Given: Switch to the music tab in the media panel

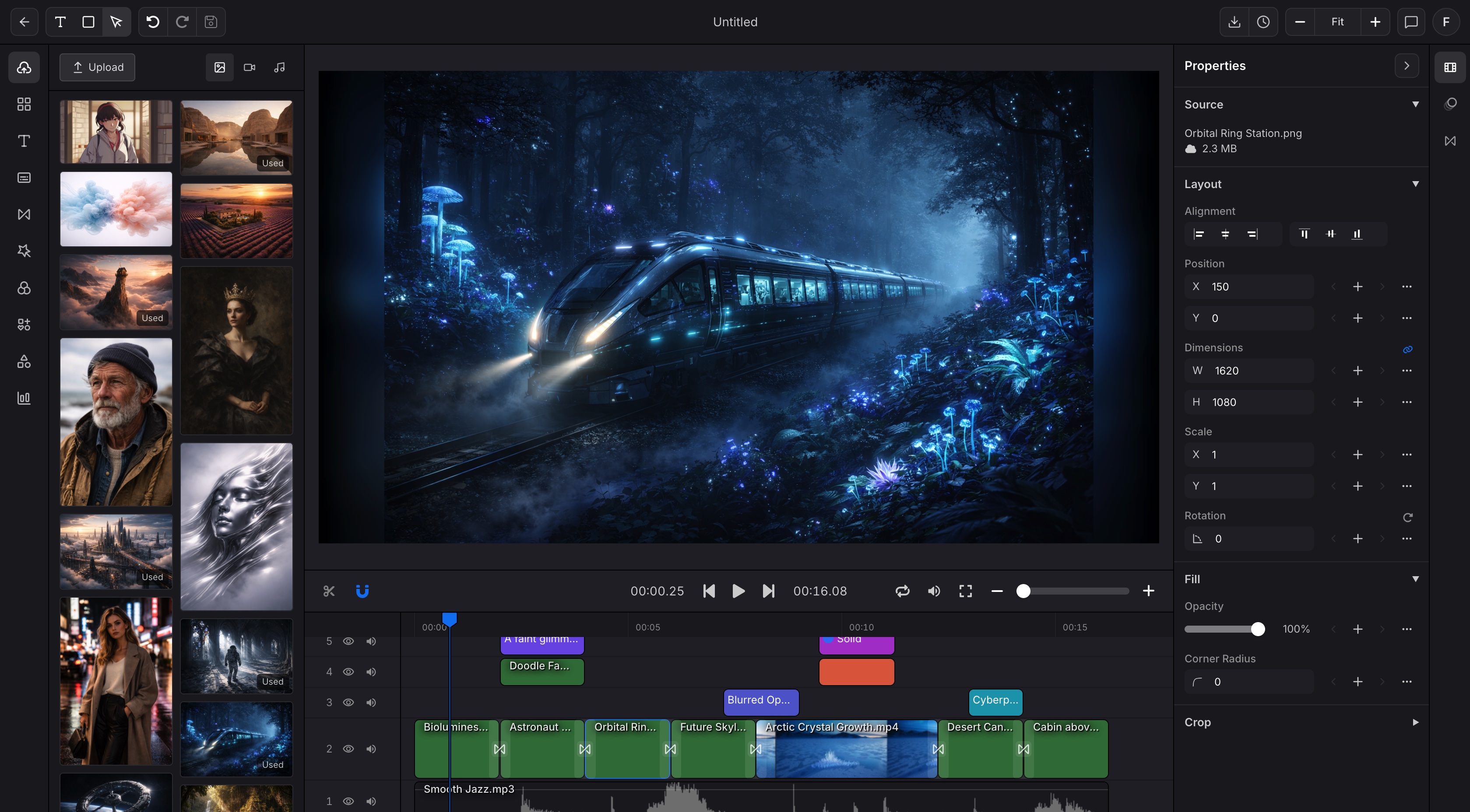Looking at the screenshot, I should (278, 66).
